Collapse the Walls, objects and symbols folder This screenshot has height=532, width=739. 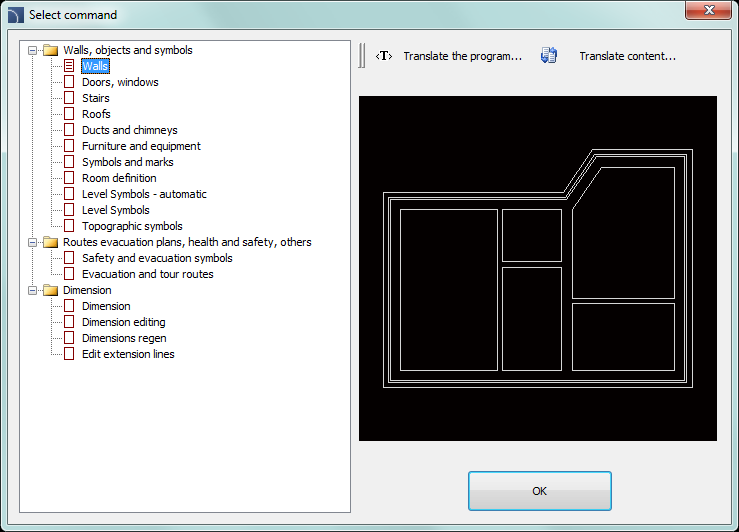33,50
